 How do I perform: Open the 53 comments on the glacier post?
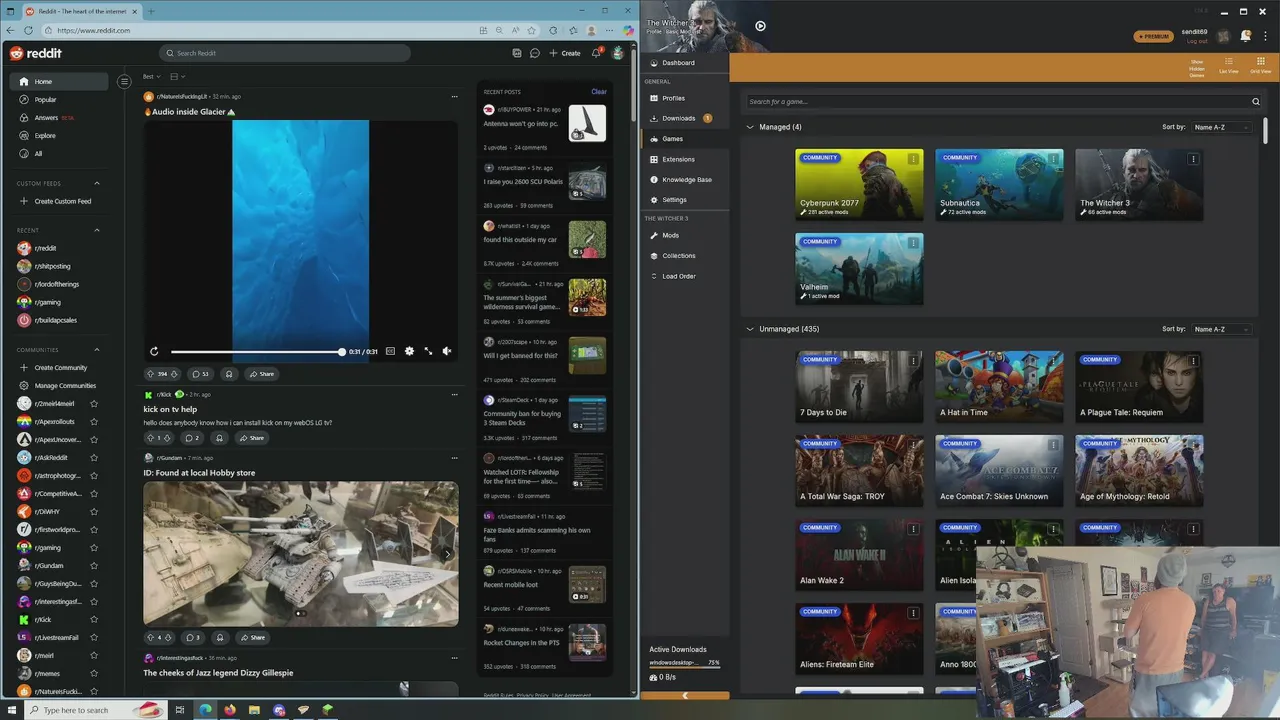(x=200, y=374)
